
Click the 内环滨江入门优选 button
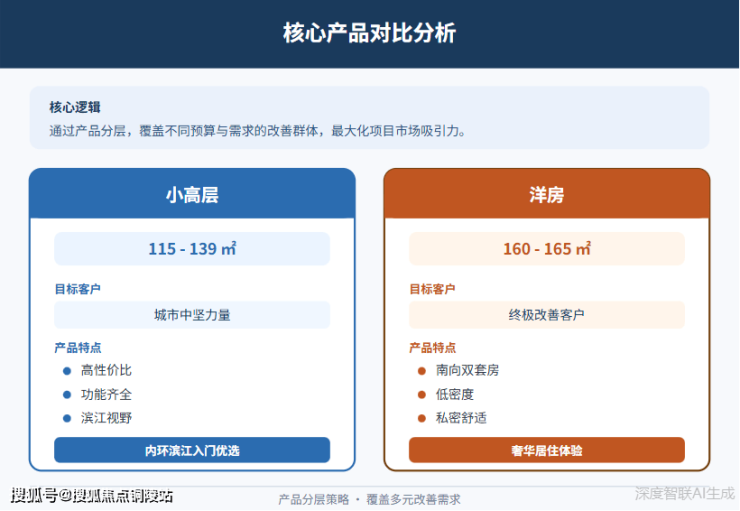[x=192, y=450]
